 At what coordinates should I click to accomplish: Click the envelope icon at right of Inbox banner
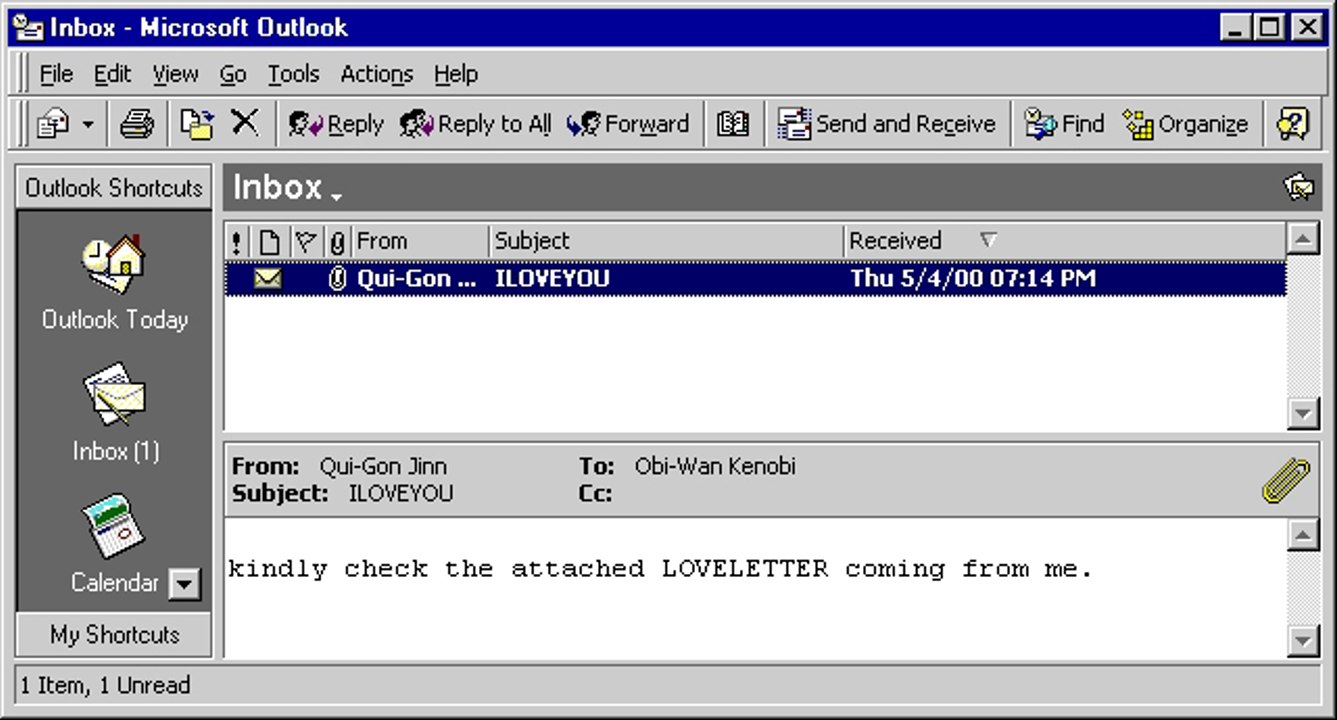tap(1298, 187)
